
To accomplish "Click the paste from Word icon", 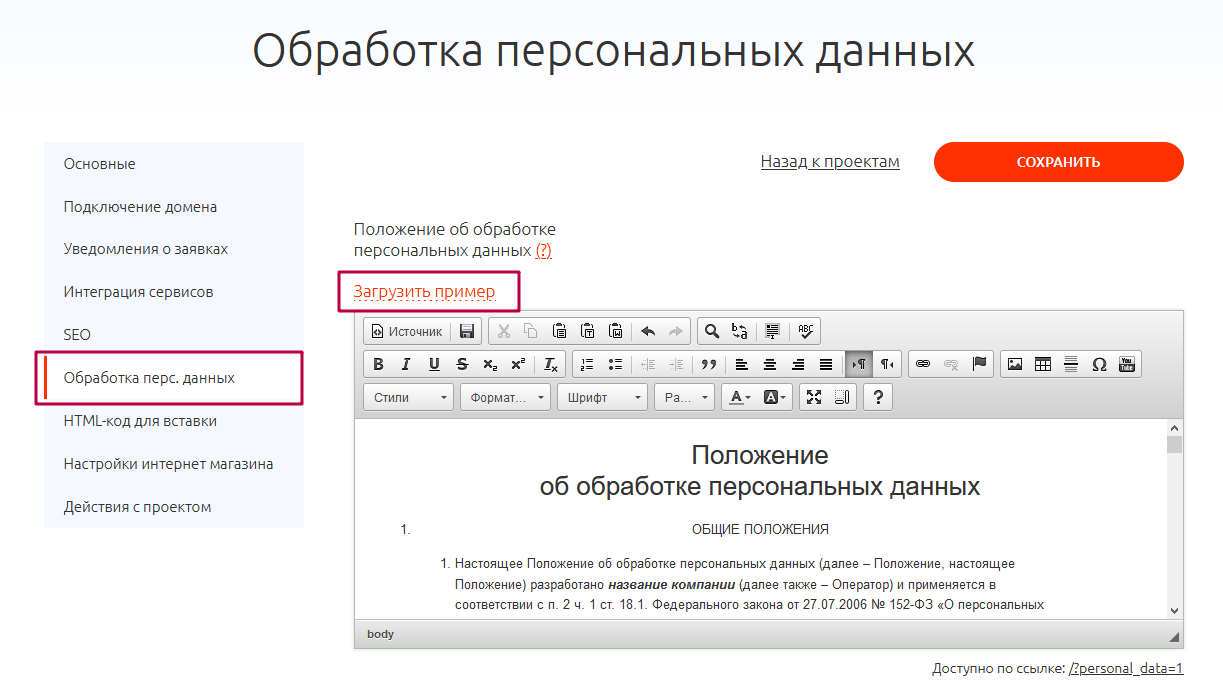I will [x=616, y=331].
